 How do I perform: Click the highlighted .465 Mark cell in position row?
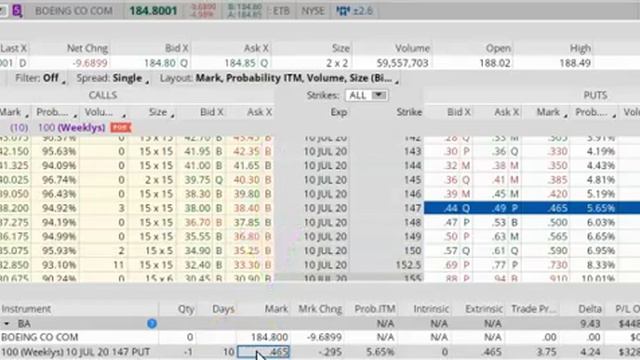click(x=263, y=352)
